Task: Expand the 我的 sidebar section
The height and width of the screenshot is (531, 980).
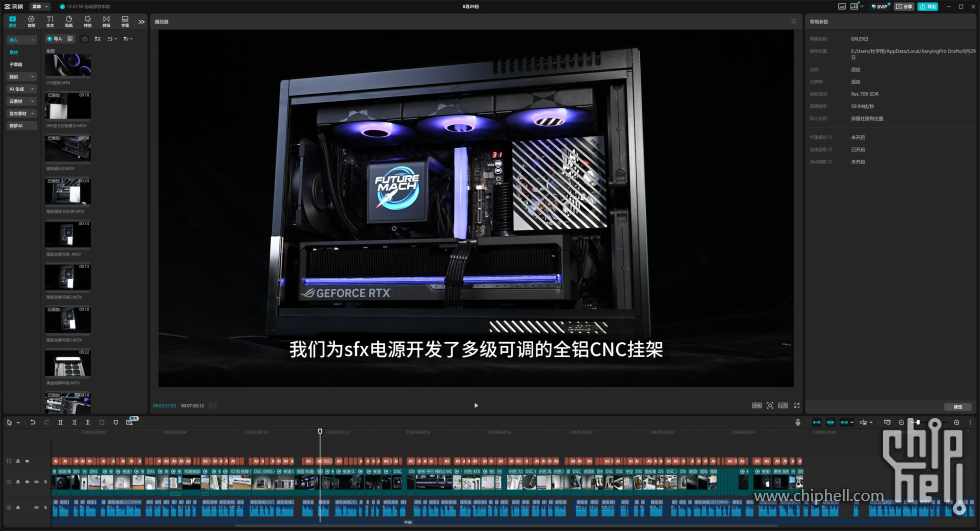Action: tap(22, 77)
